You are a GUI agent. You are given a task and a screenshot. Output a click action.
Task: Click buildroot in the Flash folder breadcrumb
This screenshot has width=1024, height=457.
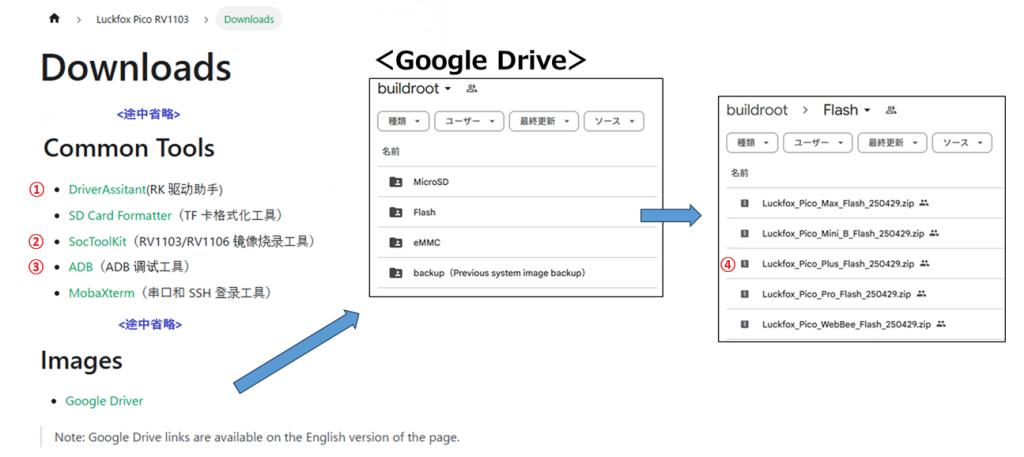click(x=757, y=110)
